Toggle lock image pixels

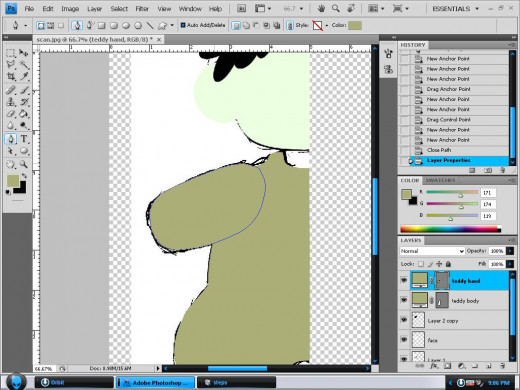pyautogui.click(x=430, y=264)
